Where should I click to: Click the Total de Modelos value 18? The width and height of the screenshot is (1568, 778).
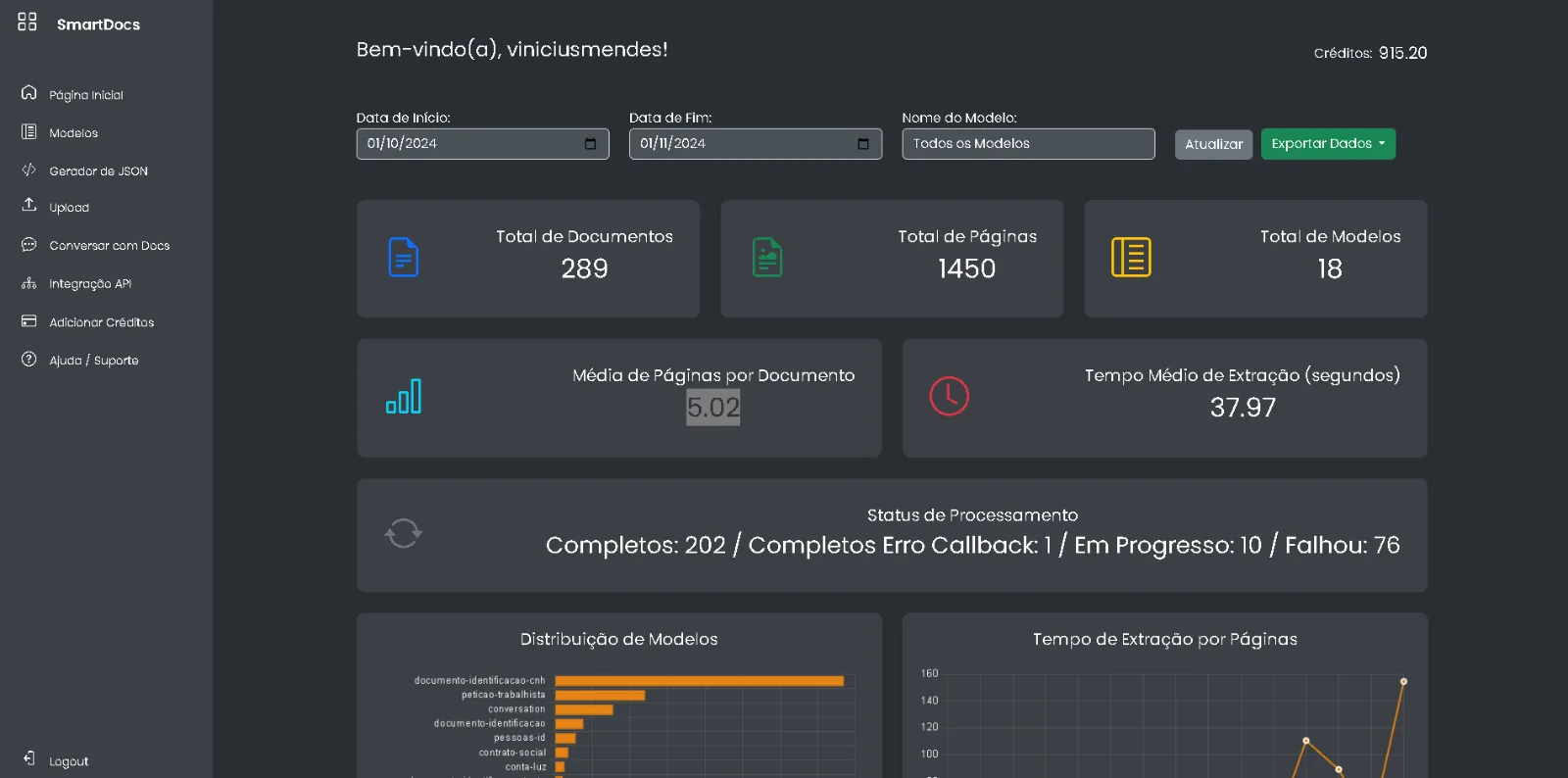pyautogui.click(x=1330, y=268)
